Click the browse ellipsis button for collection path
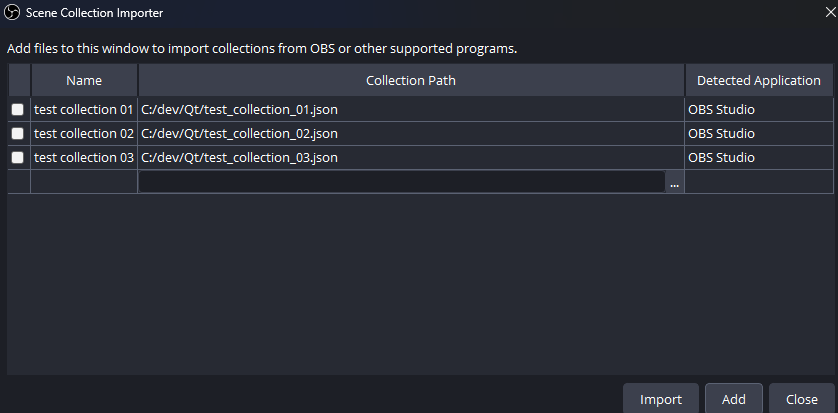The width and height of the screenshot is (838, 413). pyautogui.click(x=674, y=182)
